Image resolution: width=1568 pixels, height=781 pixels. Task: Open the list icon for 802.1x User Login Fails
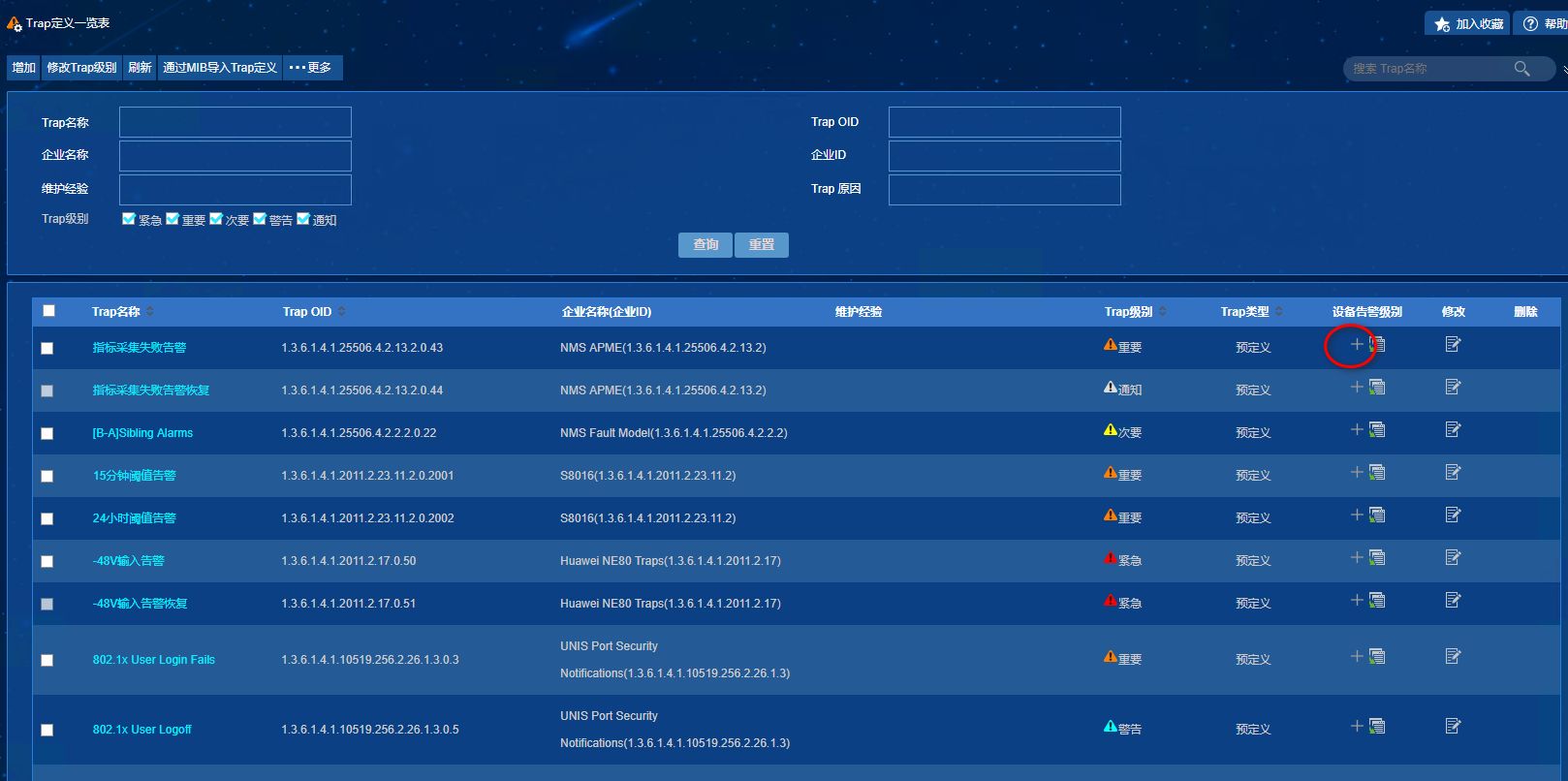click(1377, 657)
